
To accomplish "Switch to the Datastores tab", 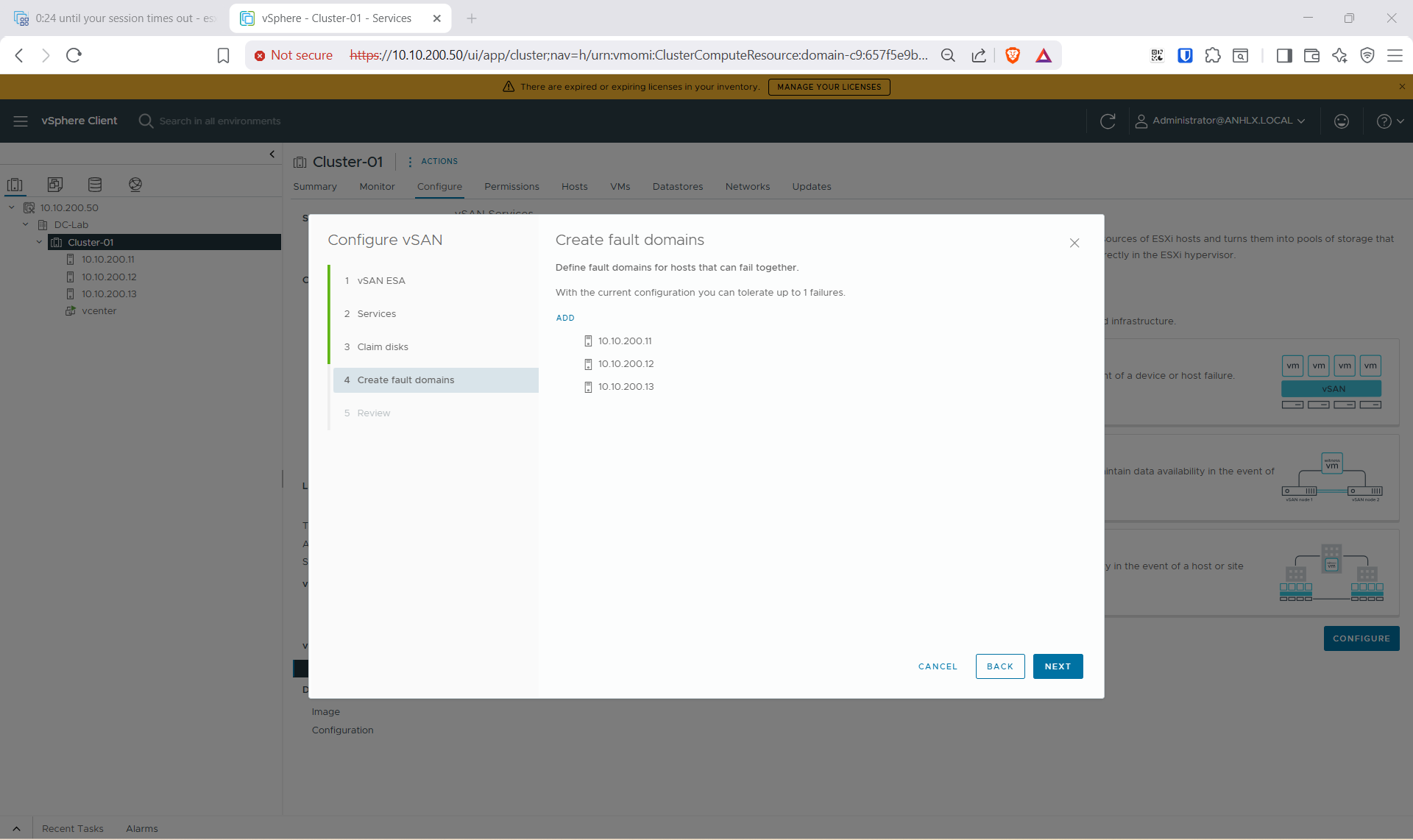I will click(678, 187).
